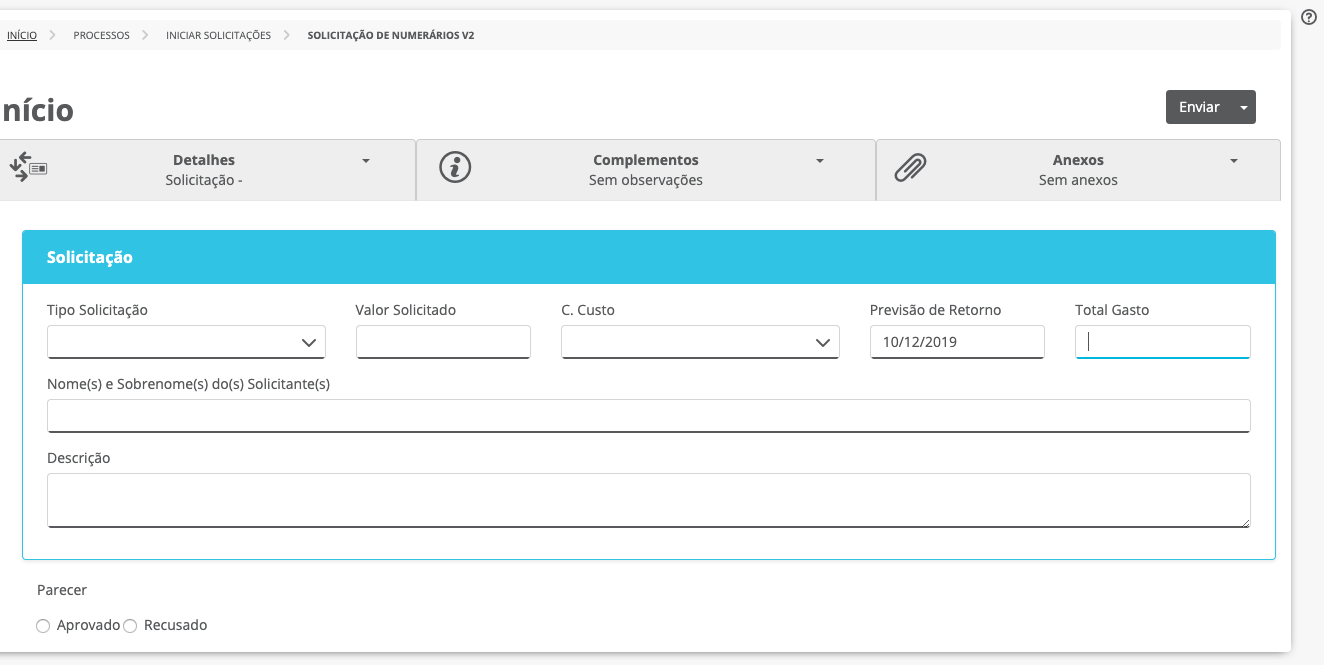The width and height of the screenshot is (1324, 665).
Task: Click the Enviar button
Action: [1199, 107]
